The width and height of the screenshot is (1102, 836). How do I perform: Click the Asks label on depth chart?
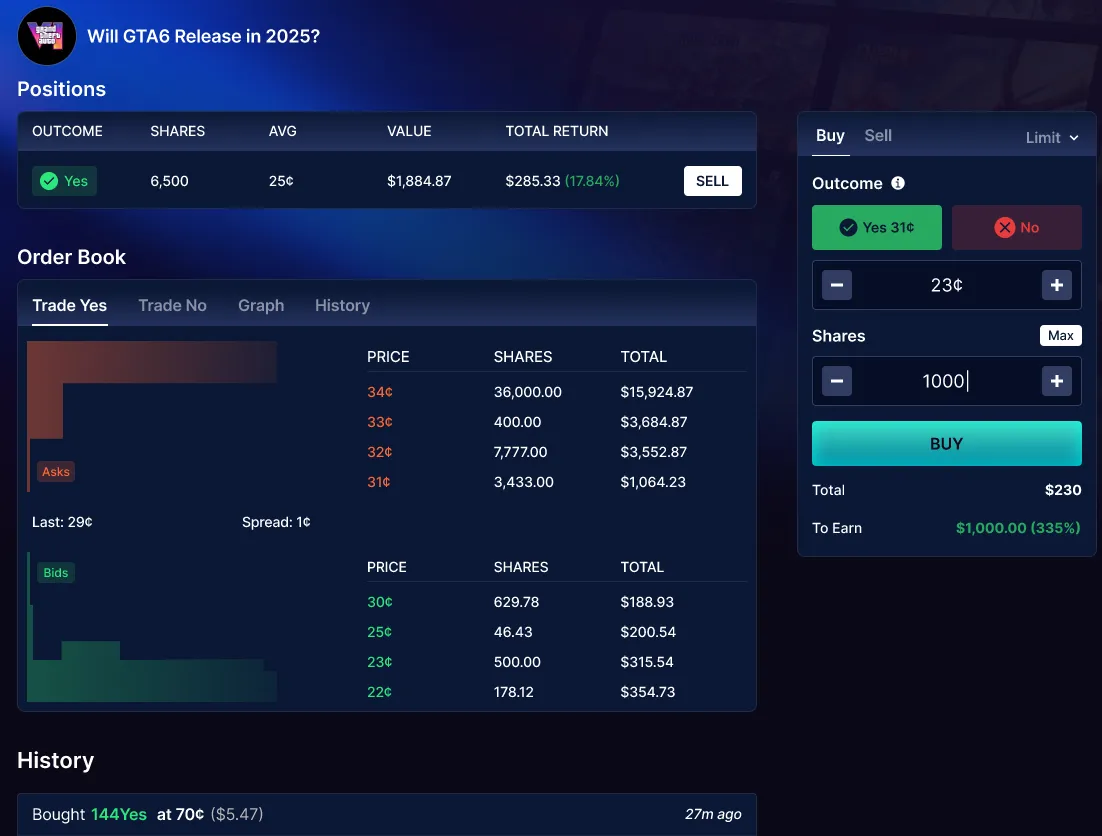[56, 471]
